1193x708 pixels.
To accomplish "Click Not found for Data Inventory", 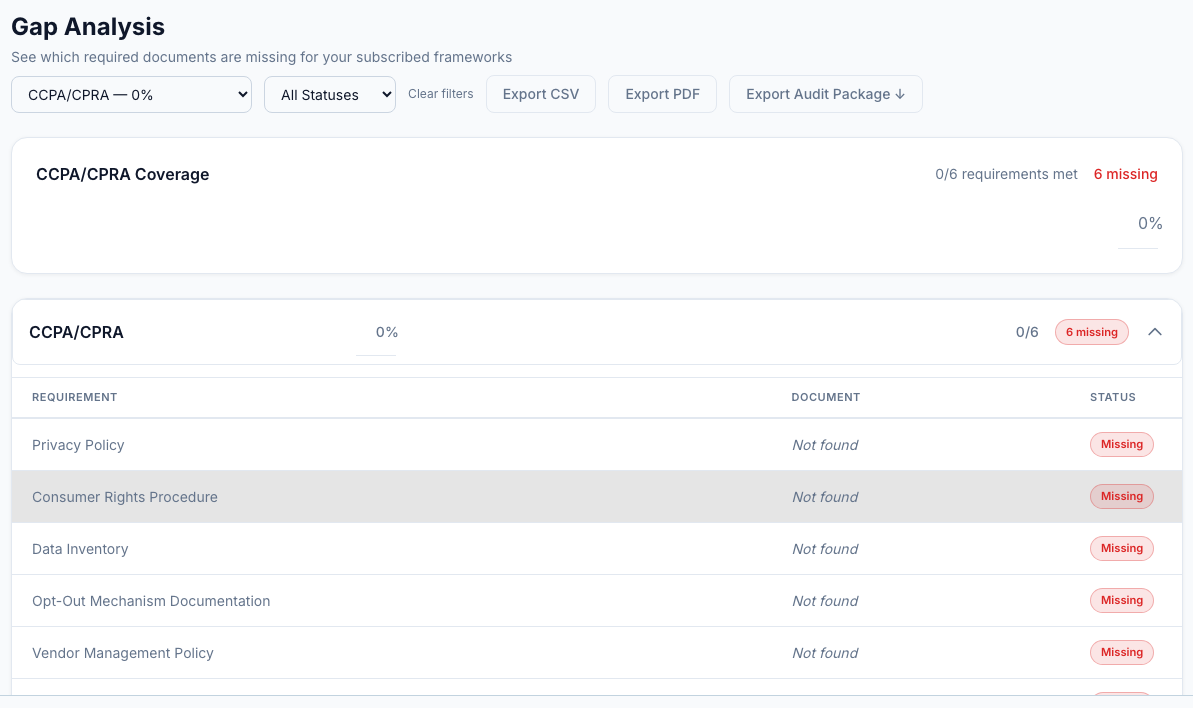I will [825, 549].
